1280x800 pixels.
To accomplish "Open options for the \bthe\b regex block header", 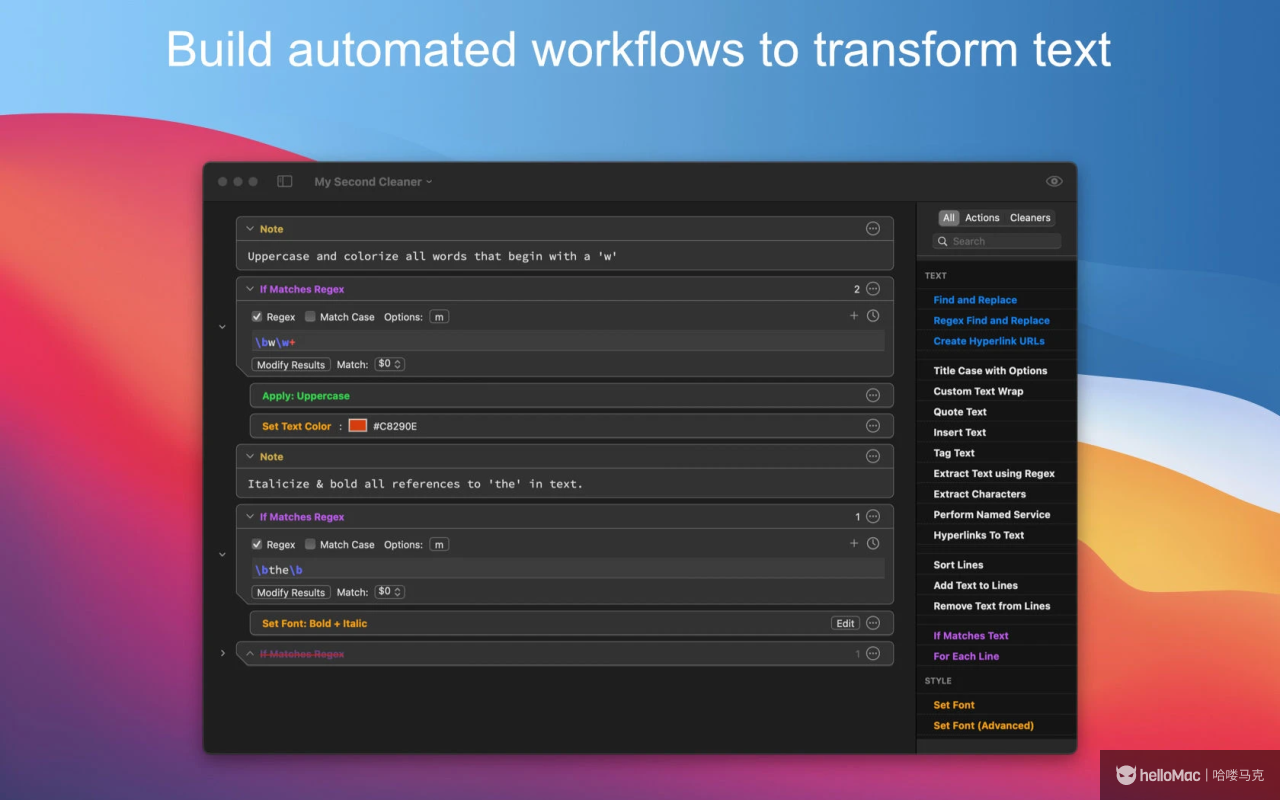I will pyautogui.click(x=873, y=517).
